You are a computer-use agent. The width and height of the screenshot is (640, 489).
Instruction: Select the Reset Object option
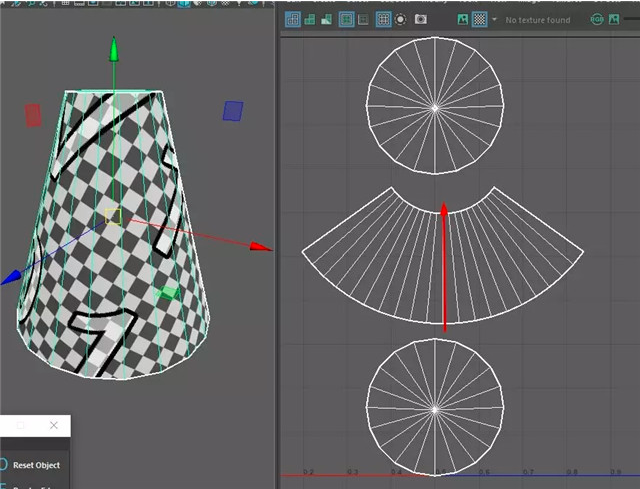[x=36, y=465]
